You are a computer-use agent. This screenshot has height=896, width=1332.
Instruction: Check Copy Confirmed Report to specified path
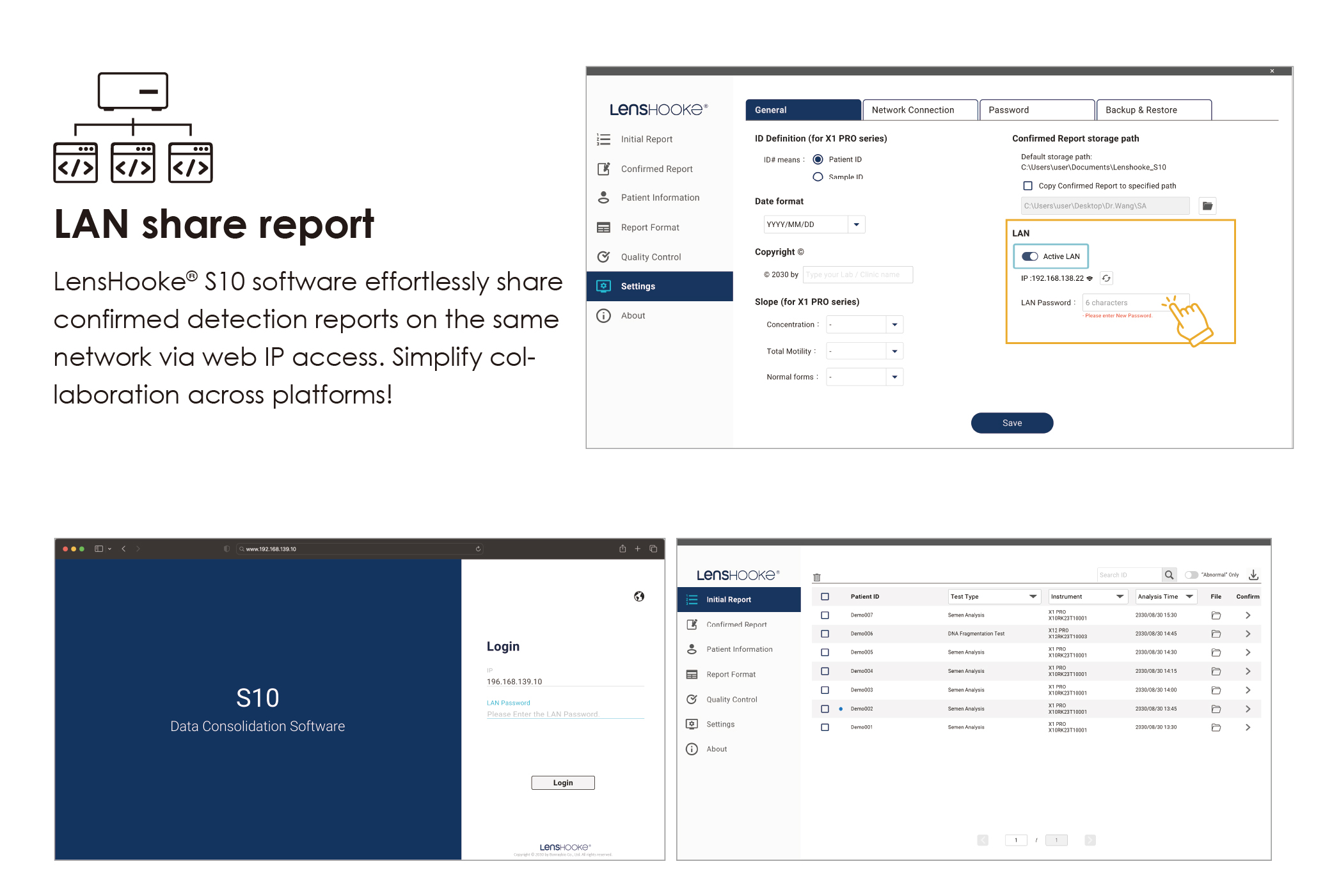coord(1028,186)
